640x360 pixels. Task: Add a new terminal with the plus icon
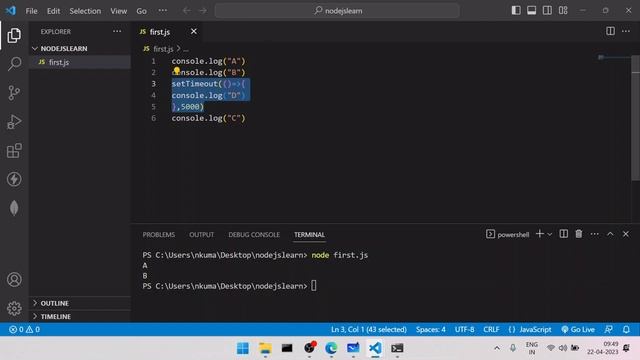(540, 234)
